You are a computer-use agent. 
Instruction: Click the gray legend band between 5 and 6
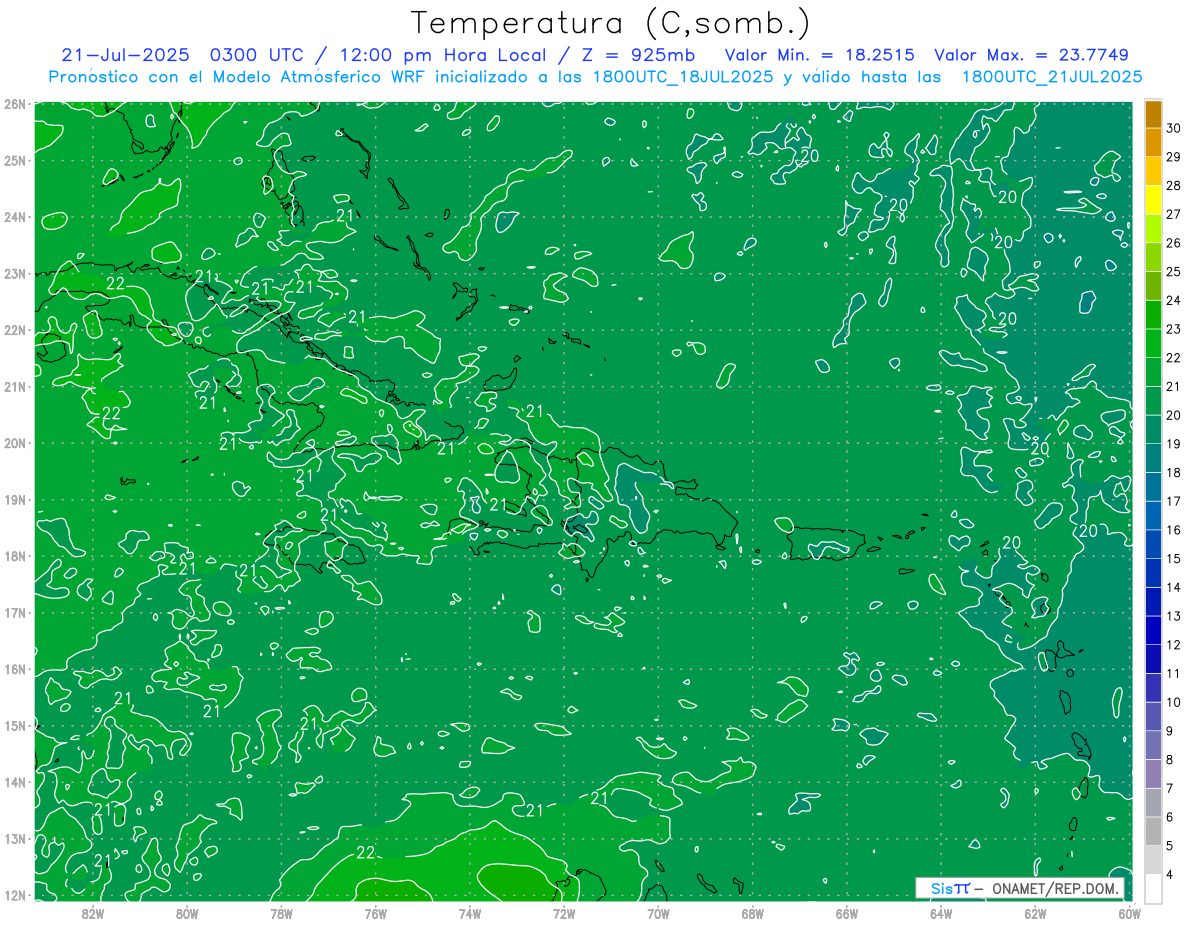[1153, 831]
